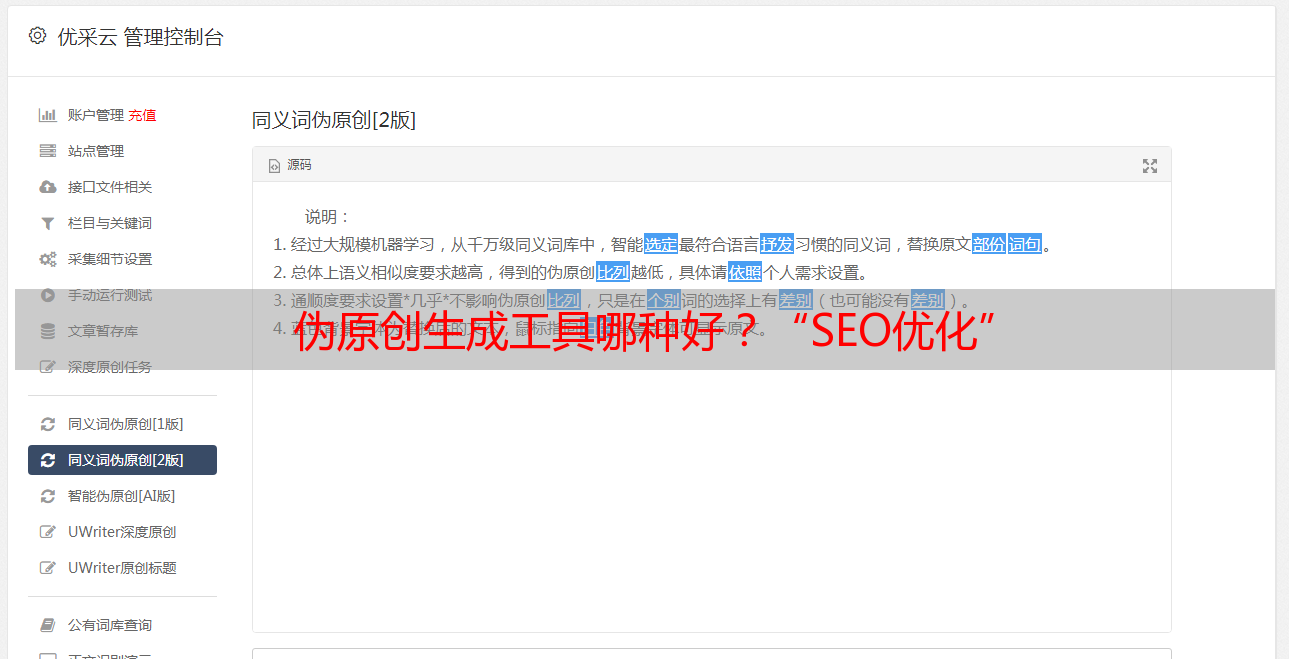Click the book icon for 公有词库查询

pos(47,625)
